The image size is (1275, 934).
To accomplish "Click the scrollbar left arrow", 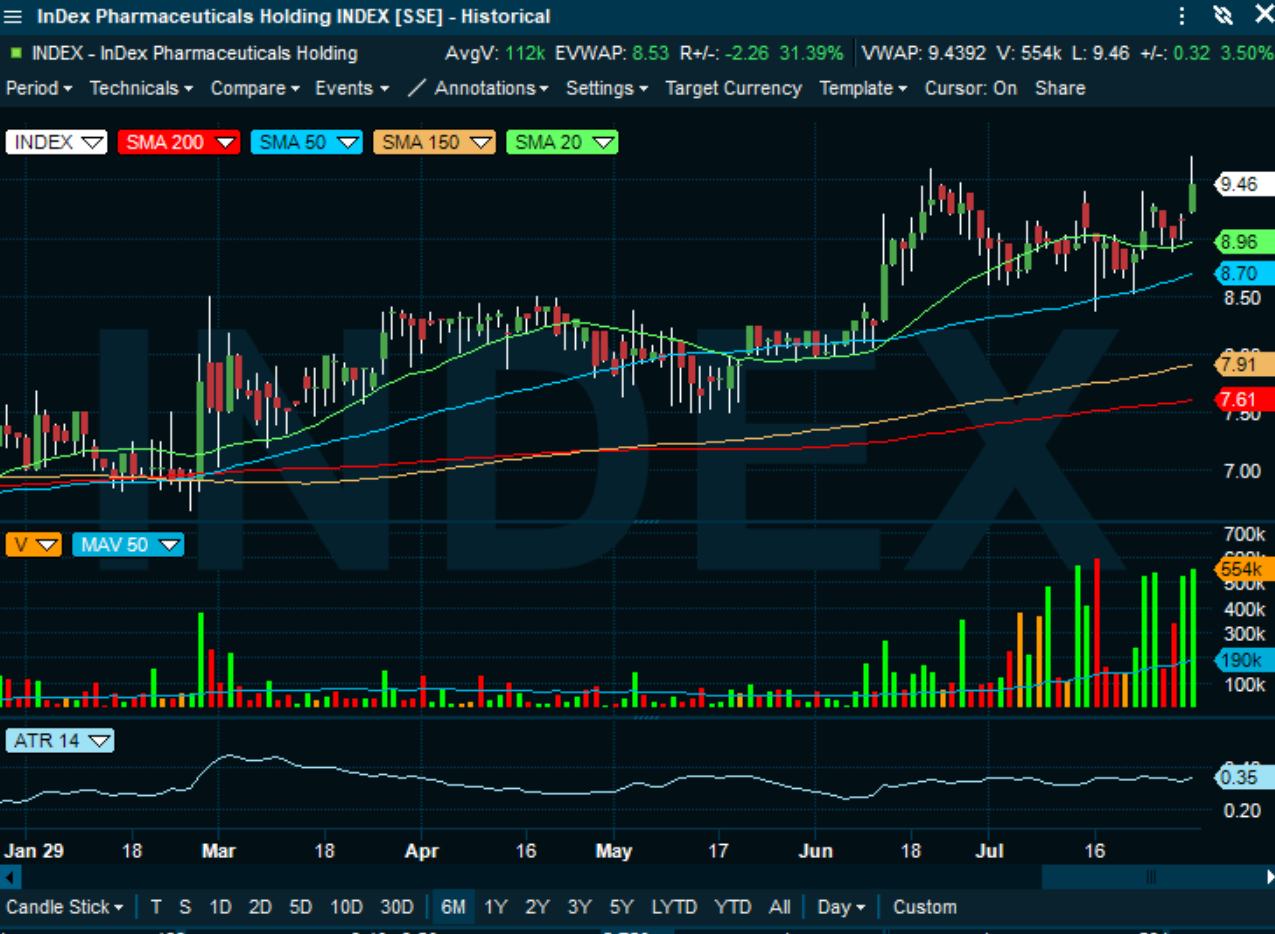I will click(9, 877).
